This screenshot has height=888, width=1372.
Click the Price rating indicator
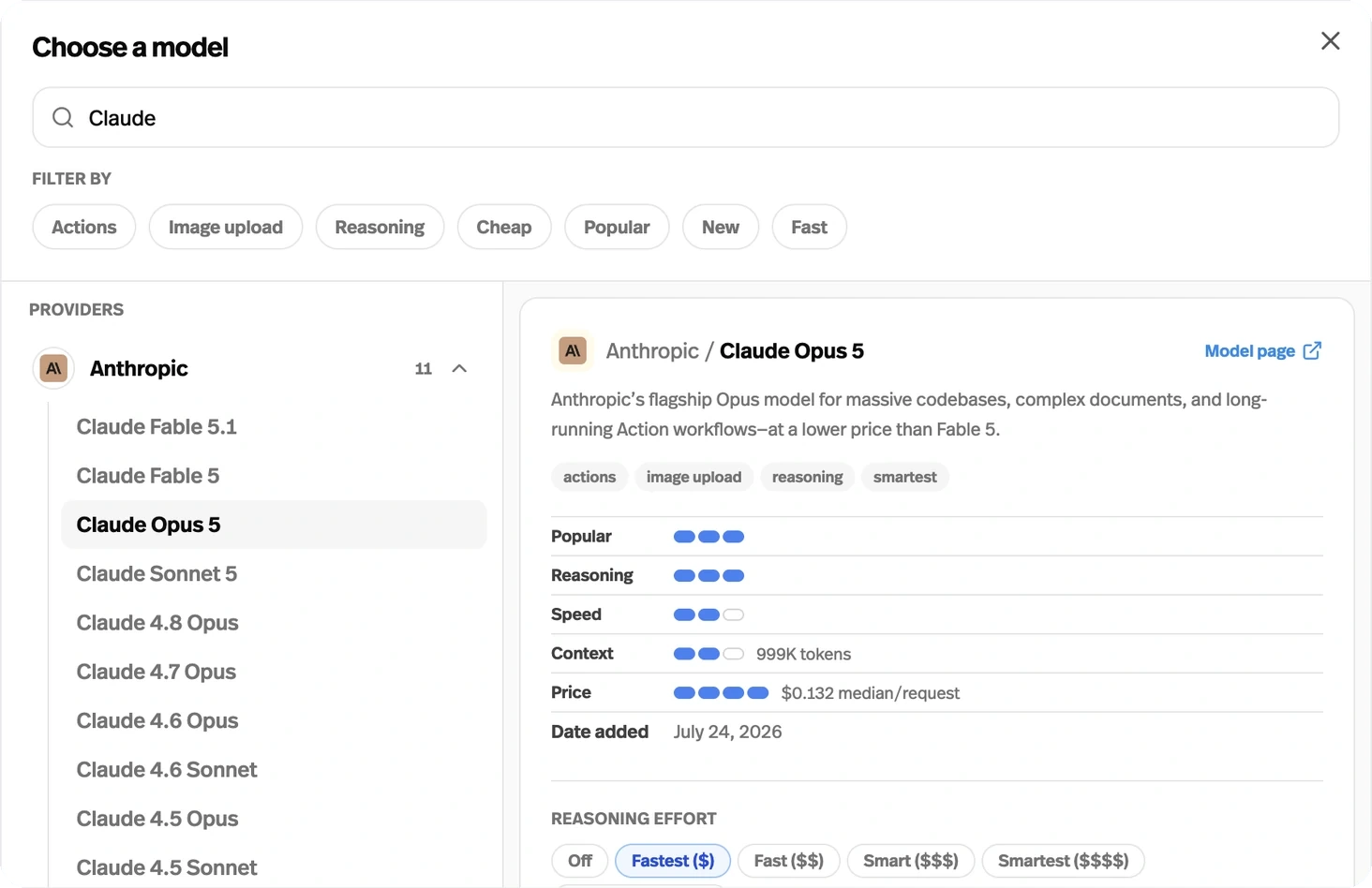(721, 693)
